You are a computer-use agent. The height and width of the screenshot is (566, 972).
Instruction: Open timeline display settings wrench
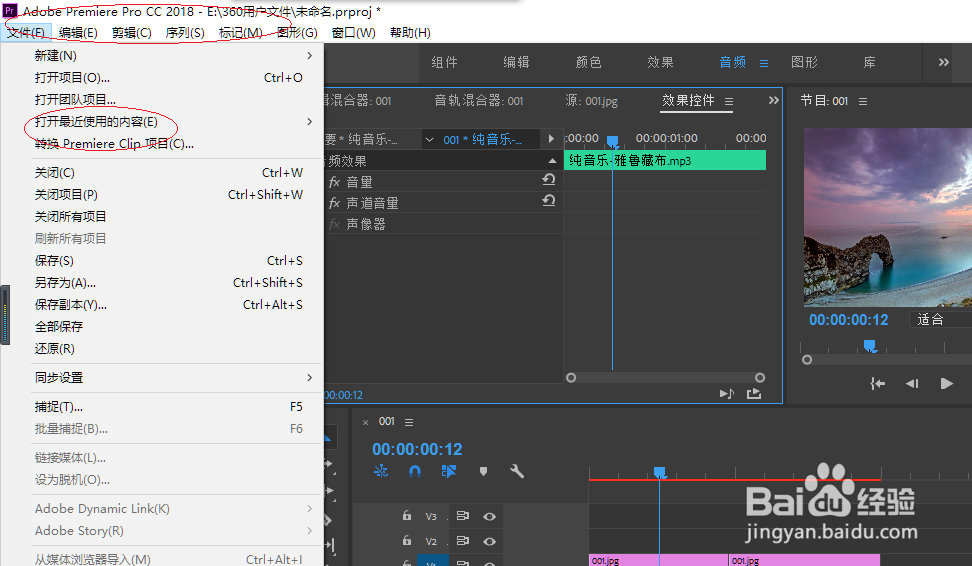517,471
